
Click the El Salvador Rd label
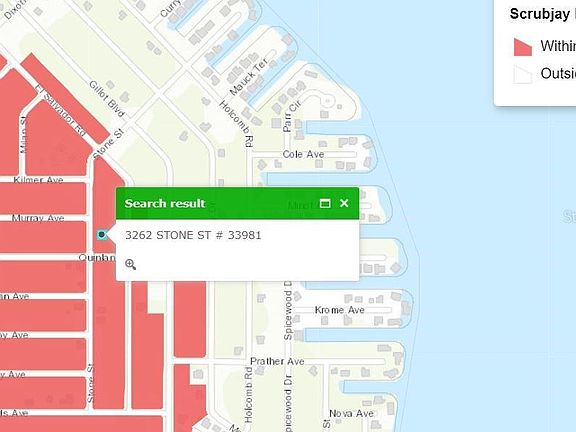click(x=61, y=110)
